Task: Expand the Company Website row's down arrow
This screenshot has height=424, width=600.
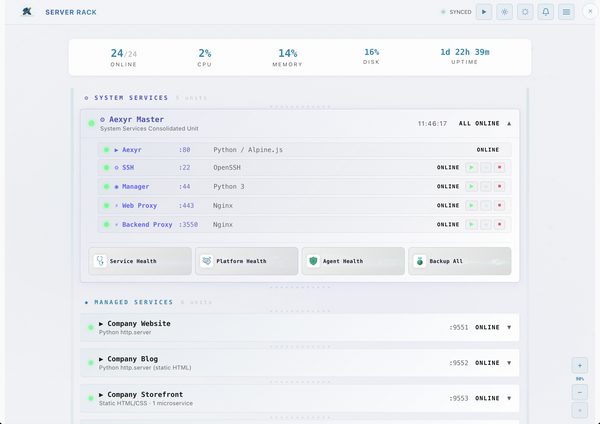Action: click(x=509, y=327)
